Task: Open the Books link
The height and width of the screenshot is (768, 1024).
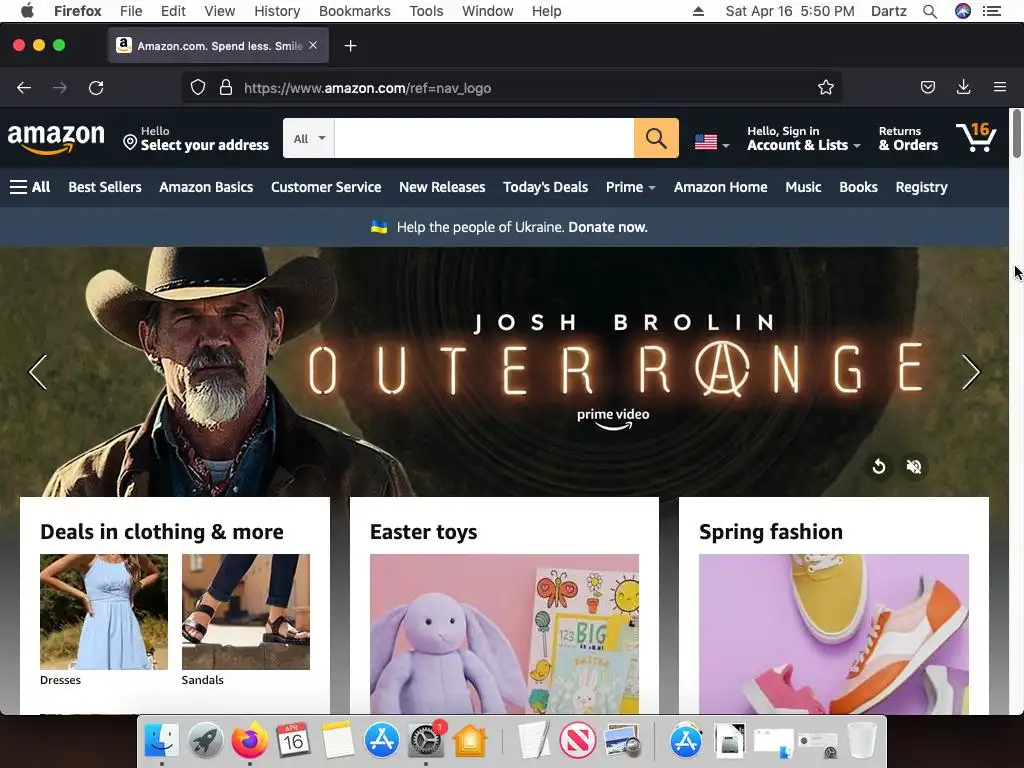Action: pyautogui.click(x=858, y=187)
